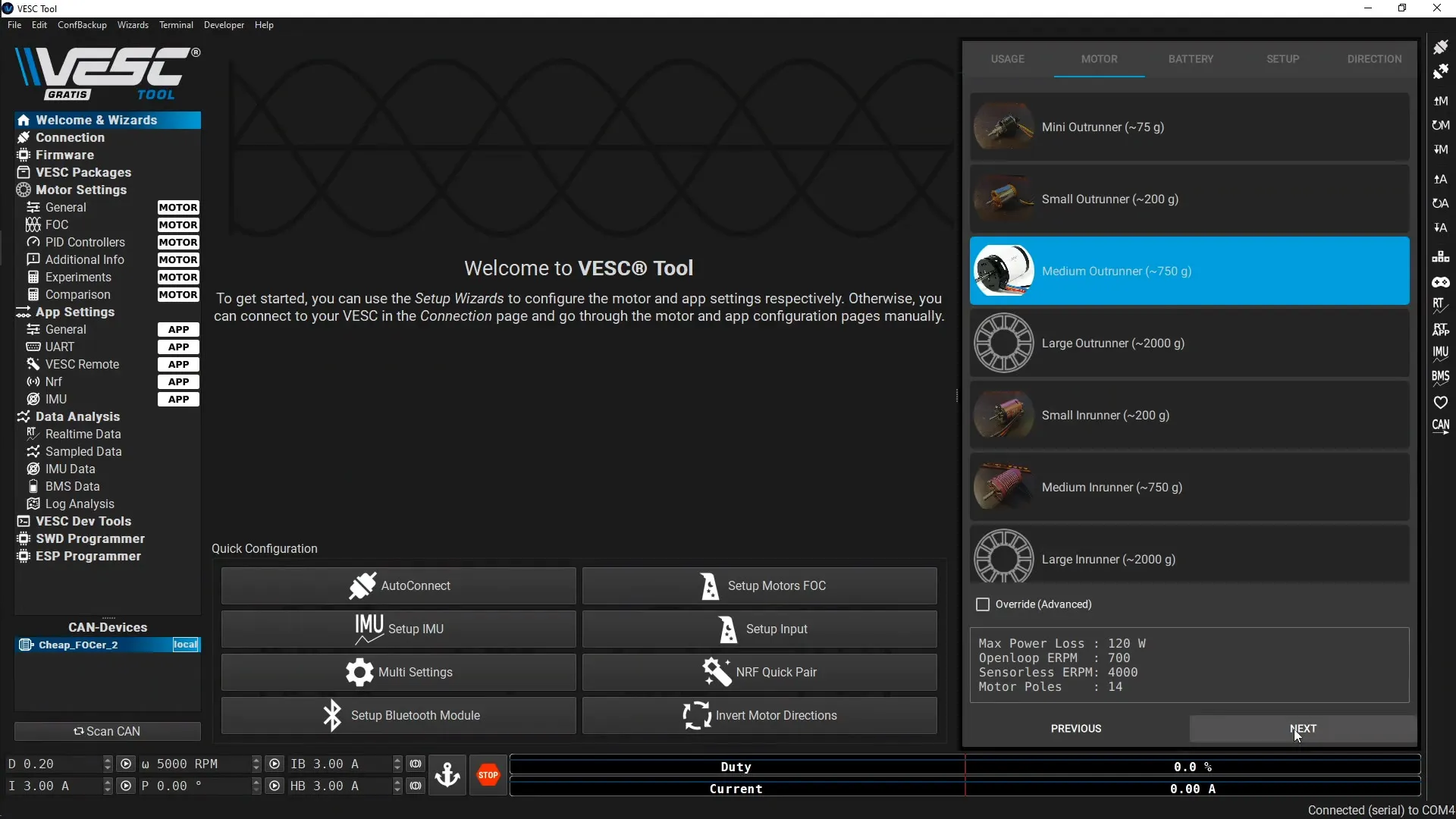Toggle the play button next to Duty field
Image resolution: width=1456 pixels, height=819 pixels.
[126, 764]
